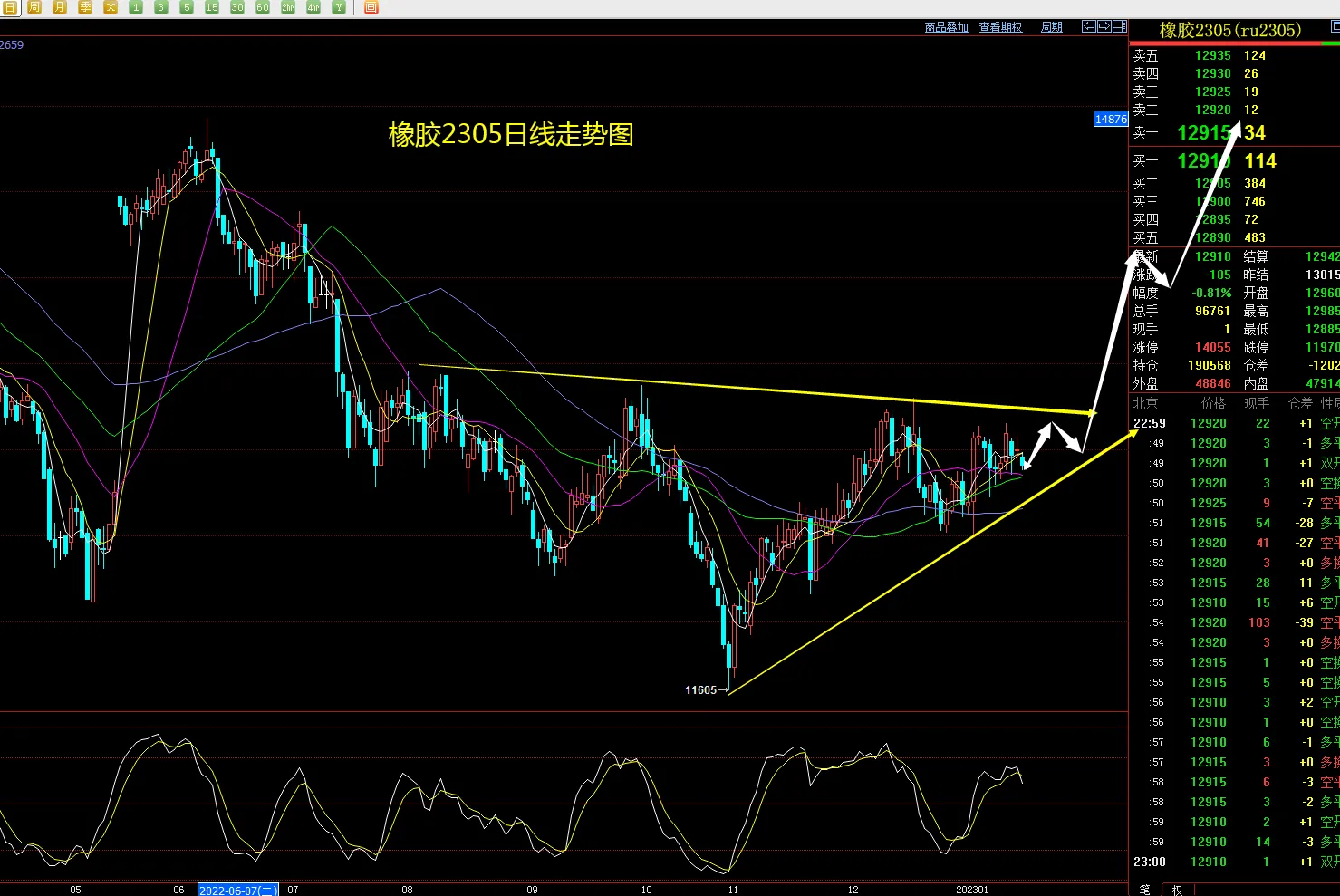The height and width of the screenshot is (896, 1340).
Task: Open the 周期 period dropdown
Action: [x=1052, y=27]
